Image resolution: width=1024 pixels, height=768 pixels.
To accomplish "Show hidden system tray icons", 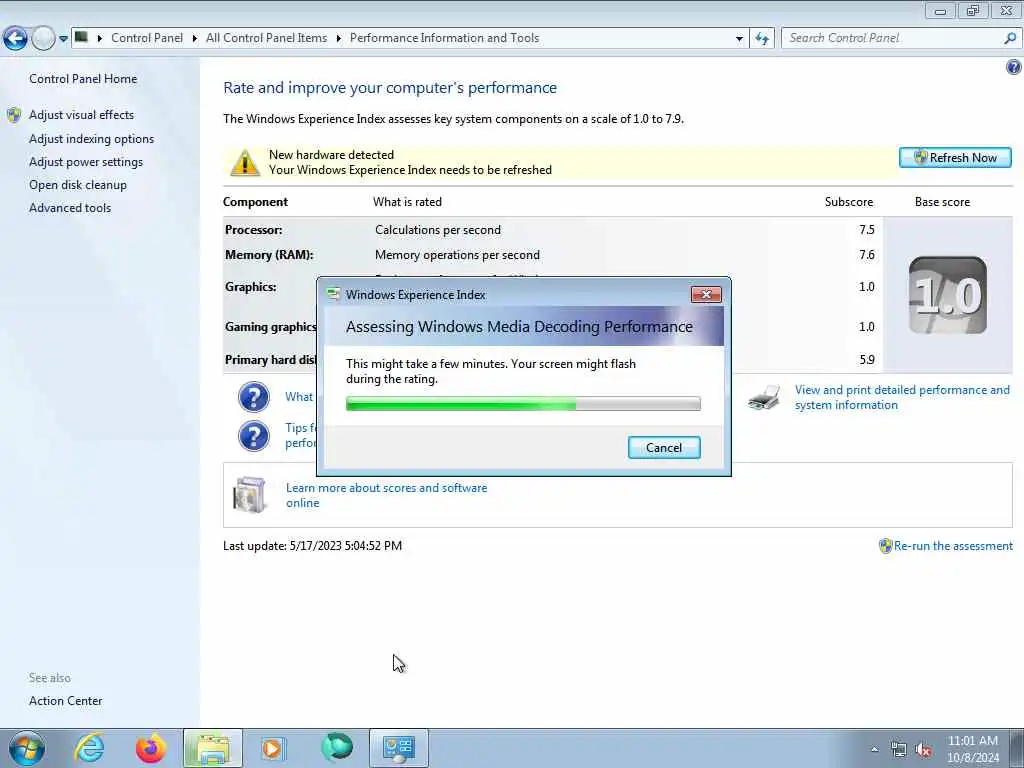I will 874,749.
